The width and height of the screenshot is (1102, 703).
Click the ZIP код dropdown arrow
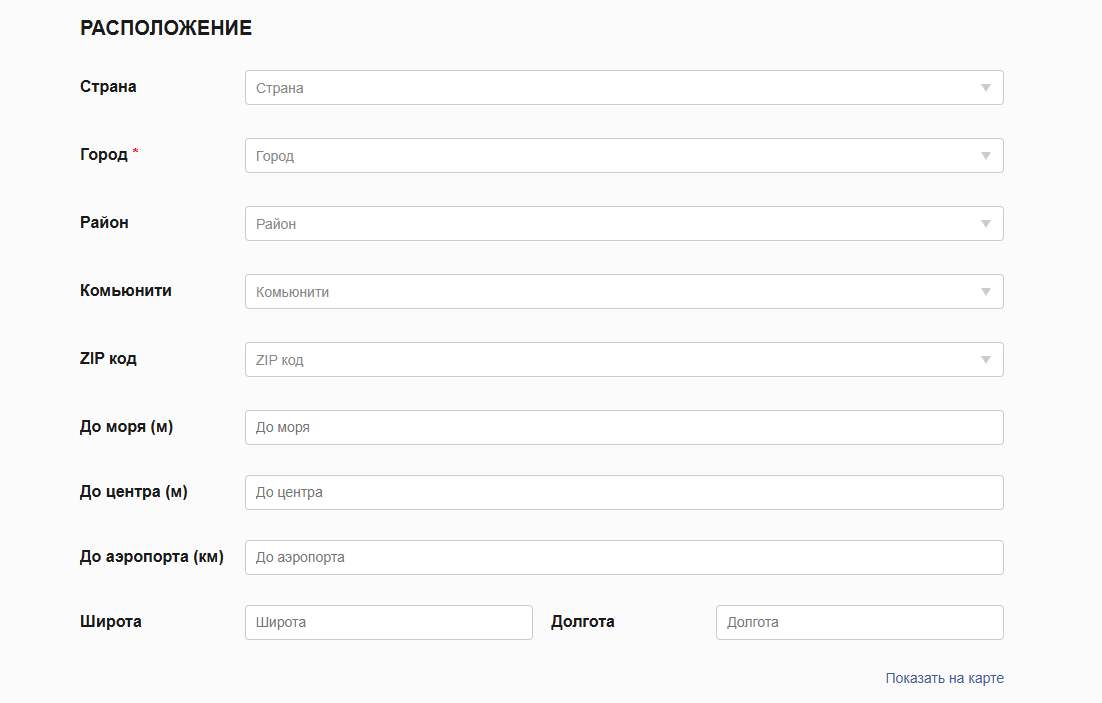point(985,360)
